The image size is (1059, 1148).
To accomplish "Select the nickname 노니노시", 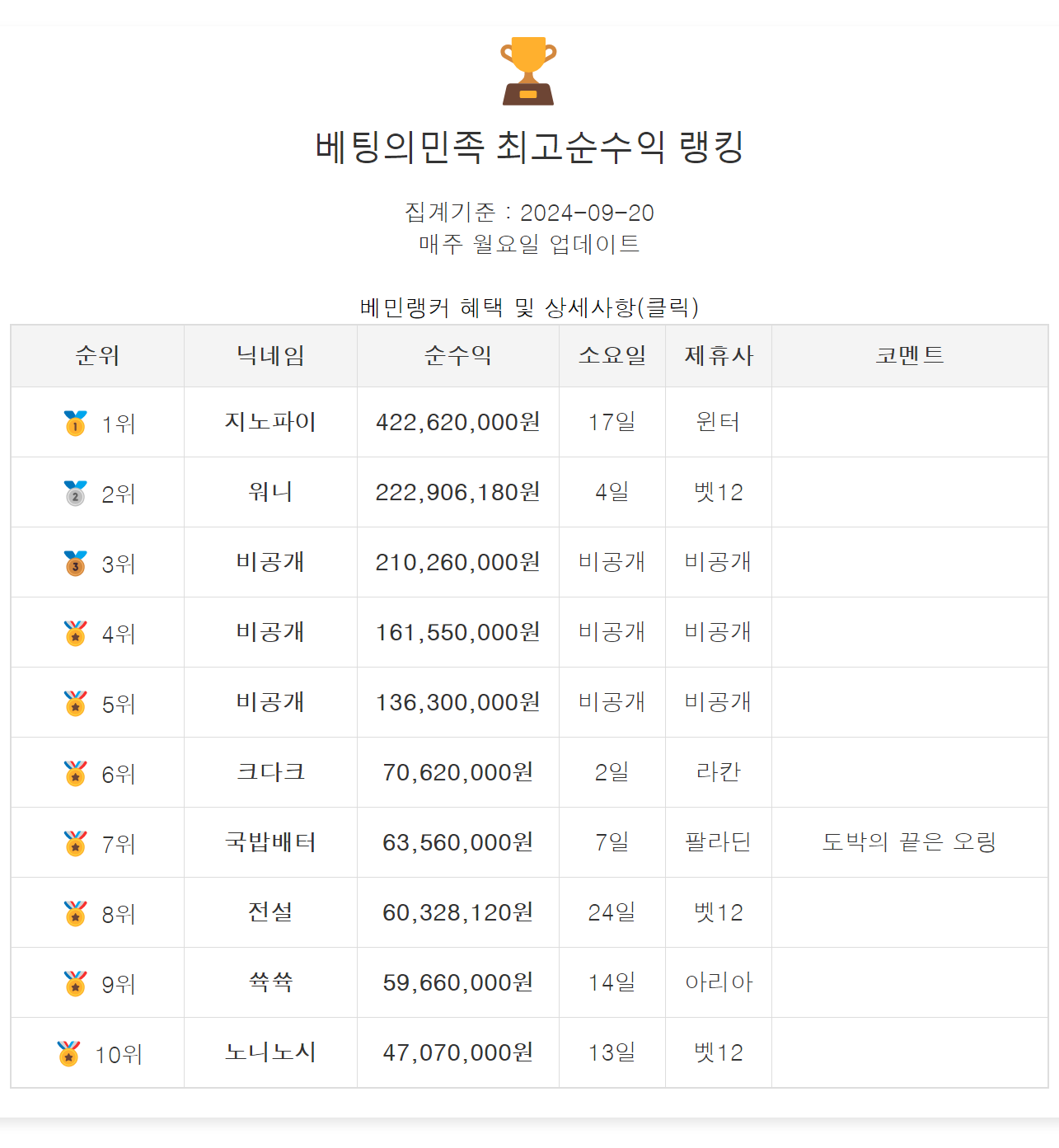I will tap(270, 1052).
